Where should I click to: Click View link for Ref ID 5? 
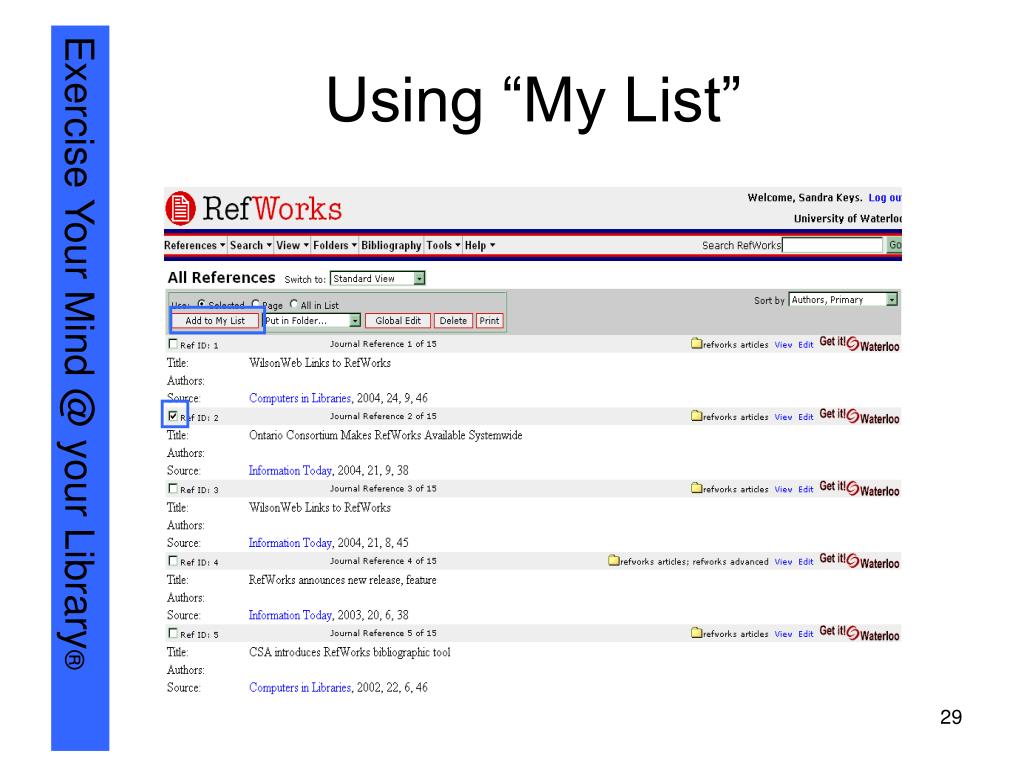point(783,634)
